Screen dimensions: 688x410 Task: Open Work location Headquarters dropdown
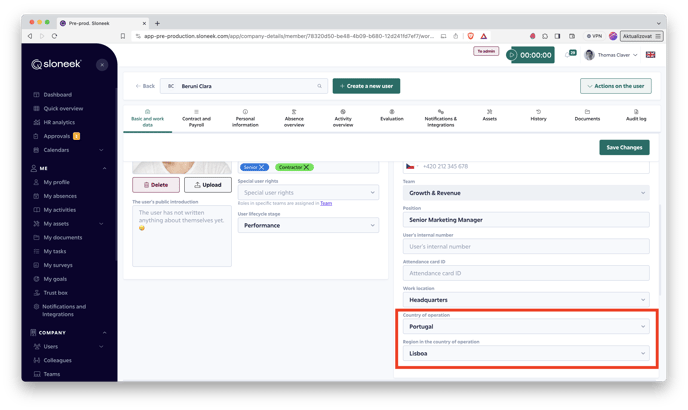(x=526, y=300)
